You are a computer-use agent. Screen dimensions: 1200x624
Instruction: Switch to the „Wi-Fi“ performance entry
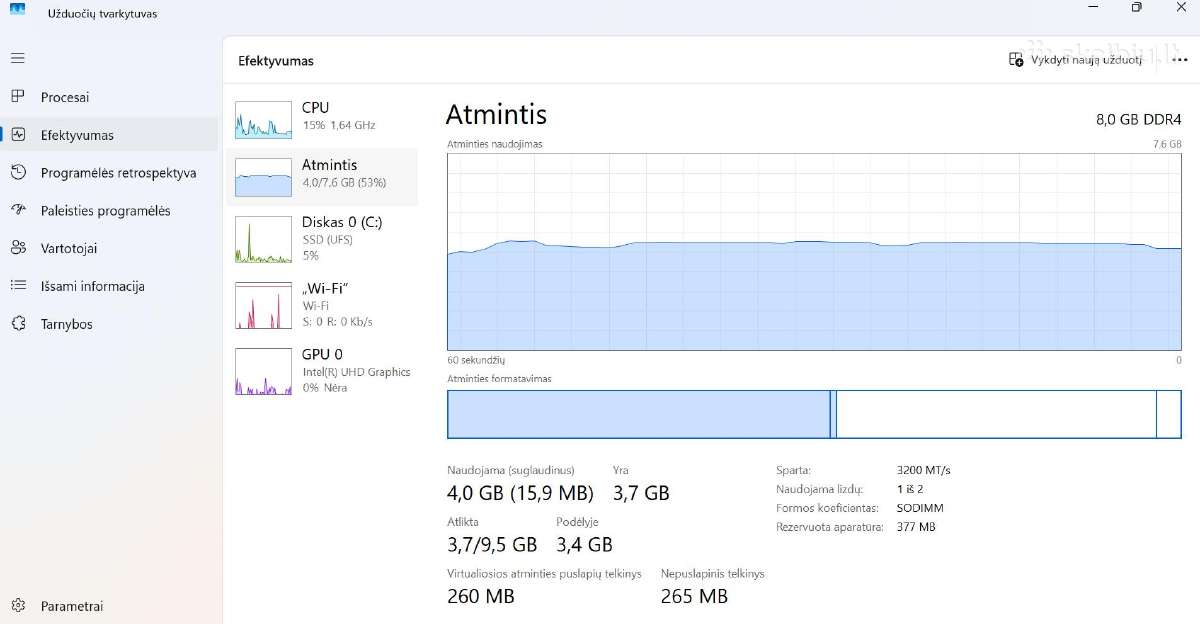pos(322,305)
